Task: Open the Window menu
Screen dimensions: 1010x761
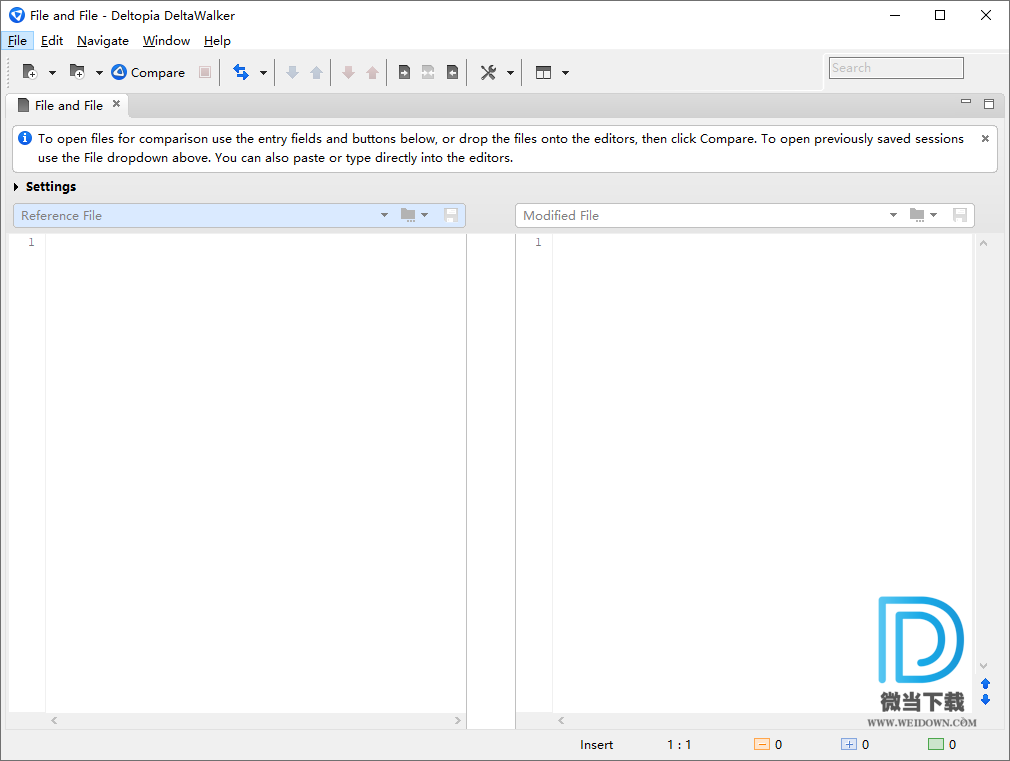Action: (x=166, y=41)
